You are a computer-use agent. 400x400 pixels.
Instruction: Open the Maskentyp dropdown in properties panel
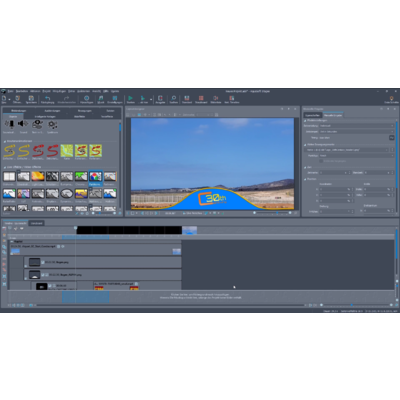356,156
